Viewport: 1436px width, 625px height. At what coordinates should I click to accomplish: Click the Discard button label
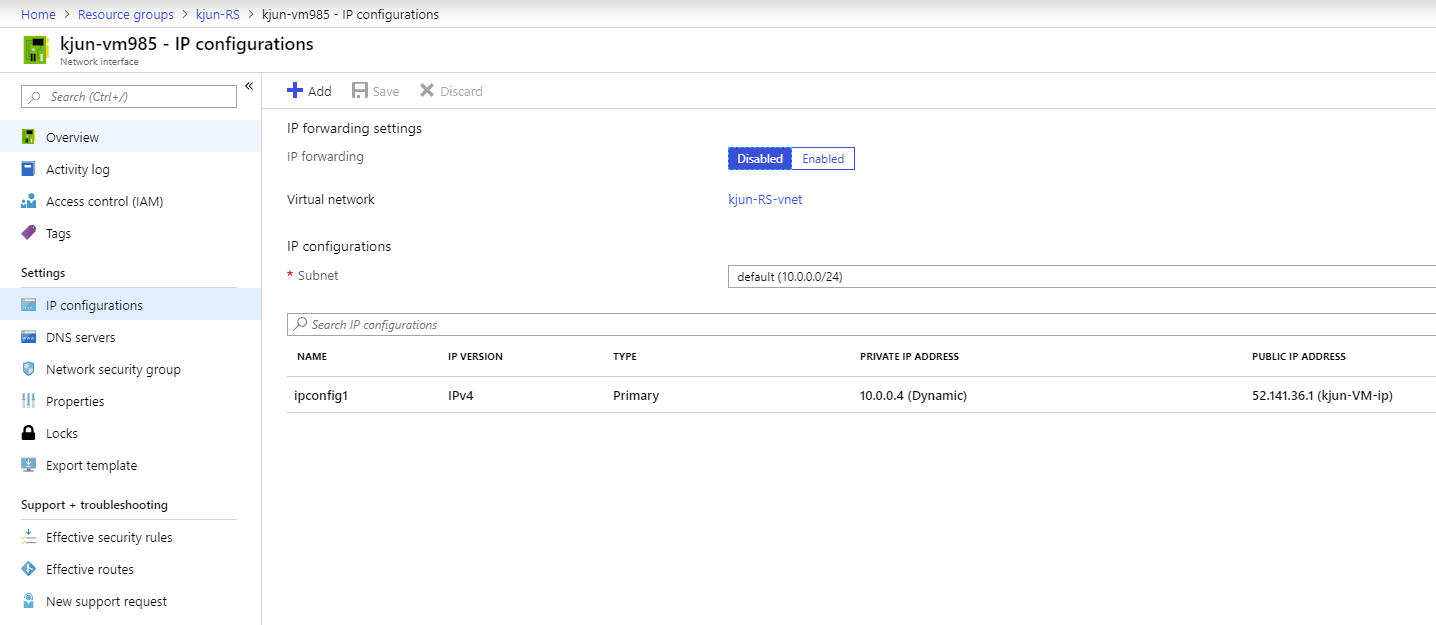pyautogui.click(x=462, y=91)
